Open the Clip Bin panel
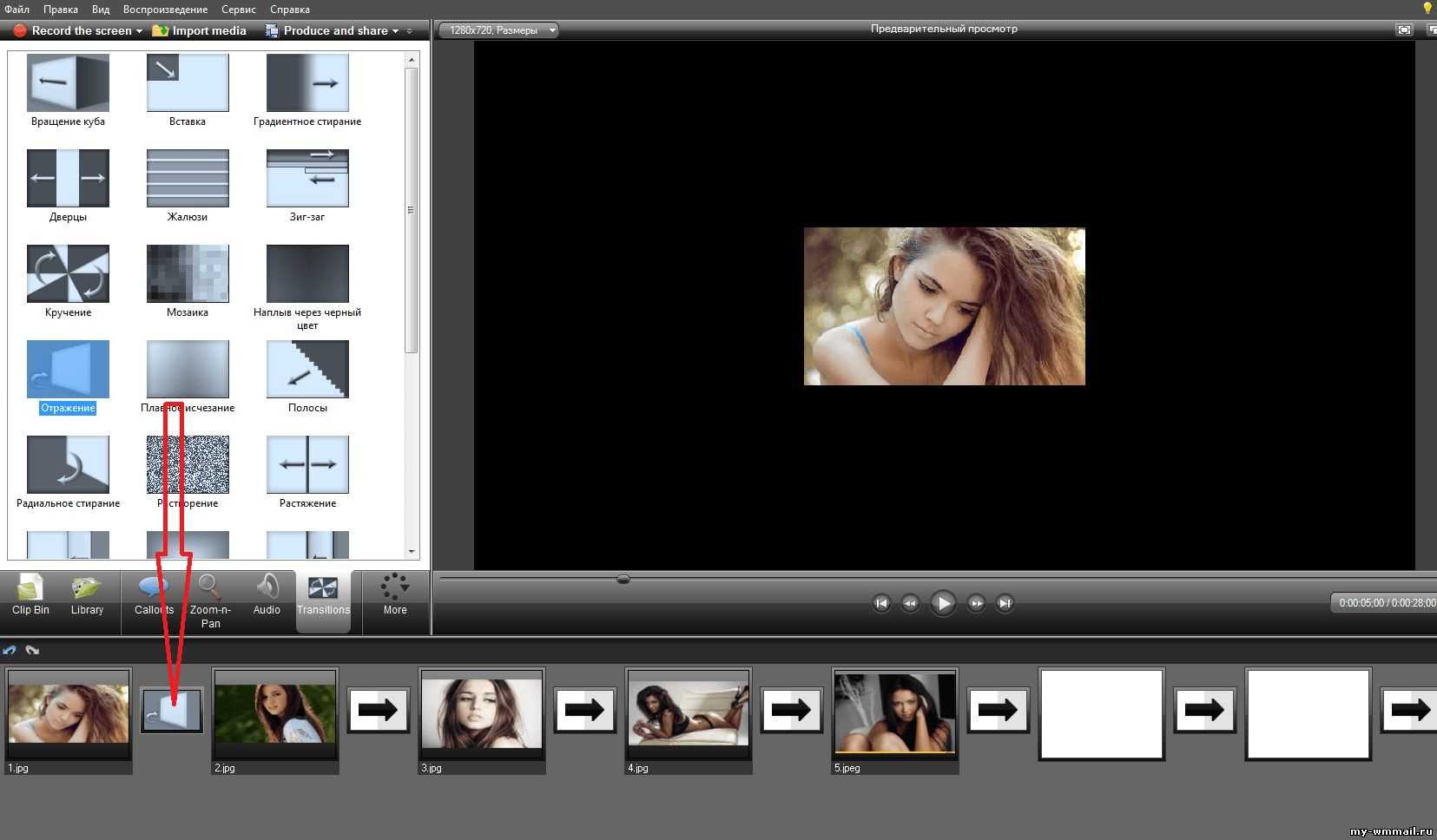This screenshot has height=840, width=1437. [30, 594]
